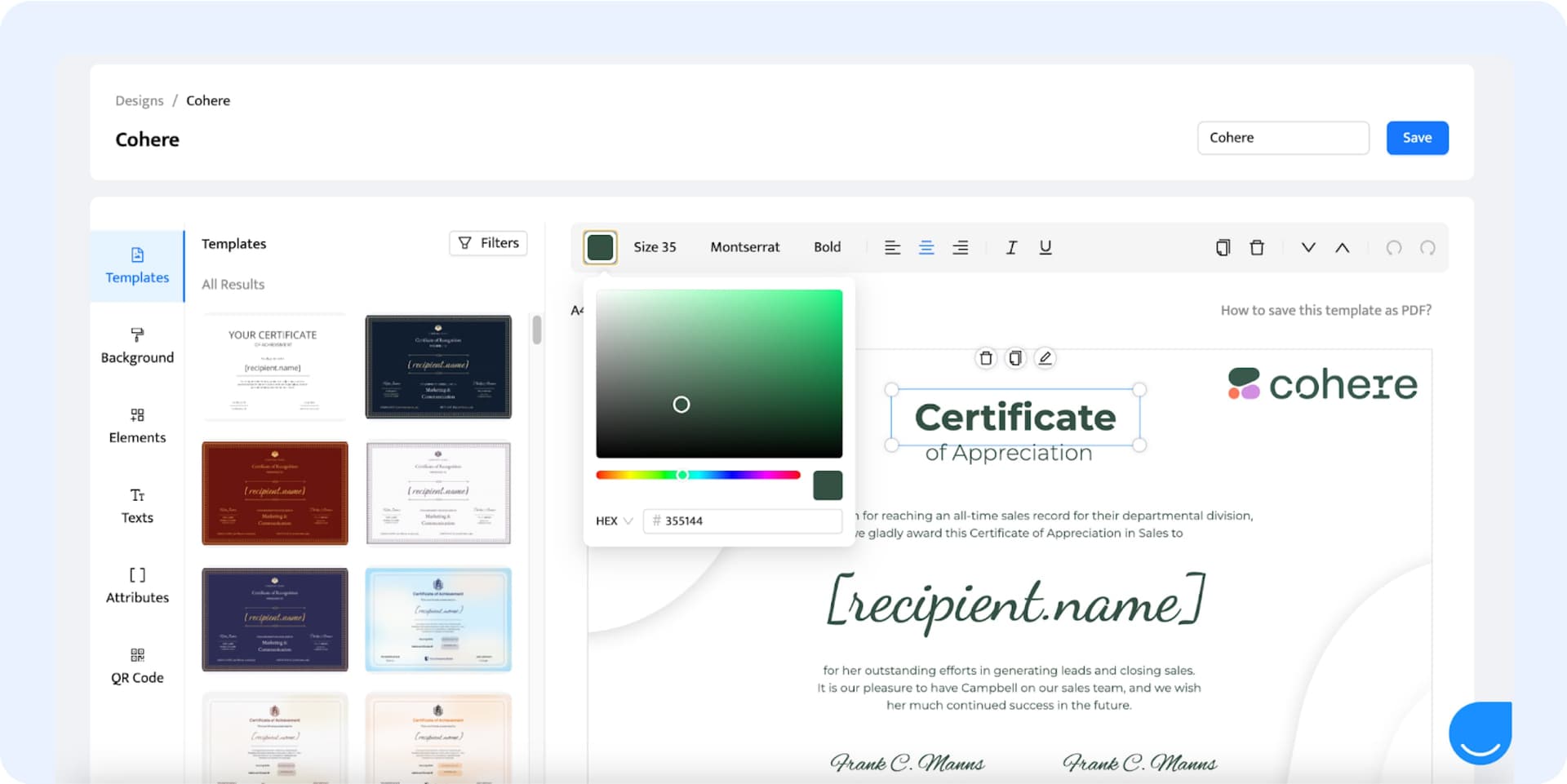The image size is (1567, 784).
Task: Switch to the Background tab
Action: click(x=136, y=346)
